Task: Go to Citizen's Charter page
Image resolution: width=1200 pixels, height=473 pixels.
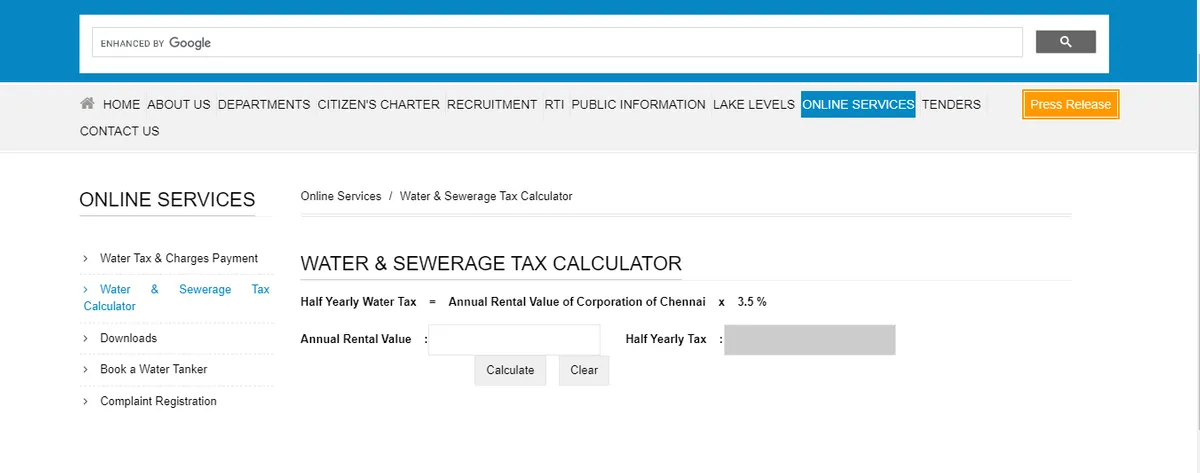Action: pos(378,104)
